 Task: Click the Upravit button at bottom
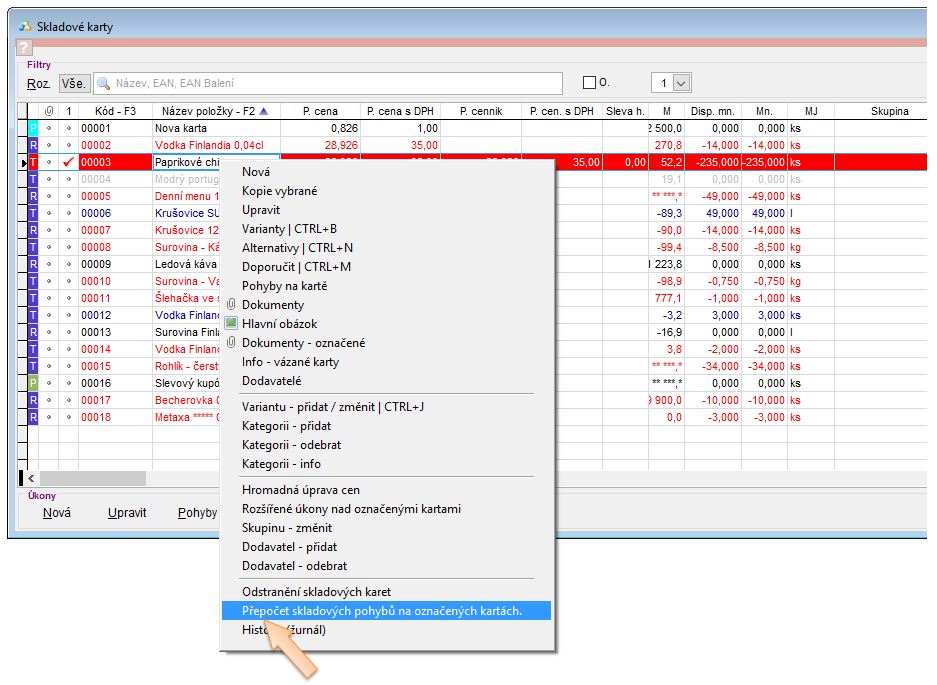coord(127,513)
